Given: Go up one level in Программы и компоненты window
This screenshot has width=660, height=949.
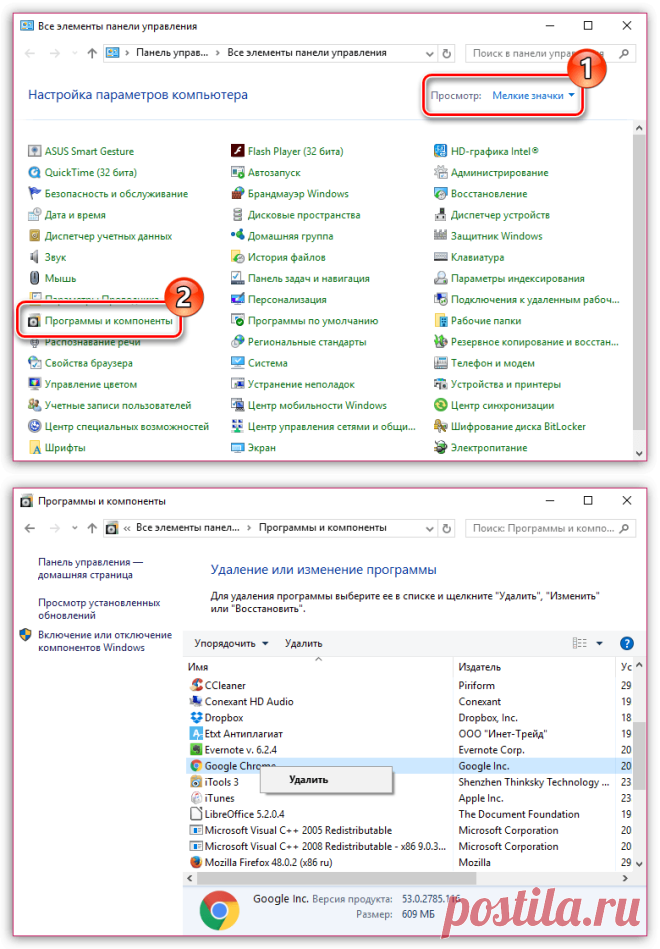Looking at the screenshot, I should (x=92, y=528).
